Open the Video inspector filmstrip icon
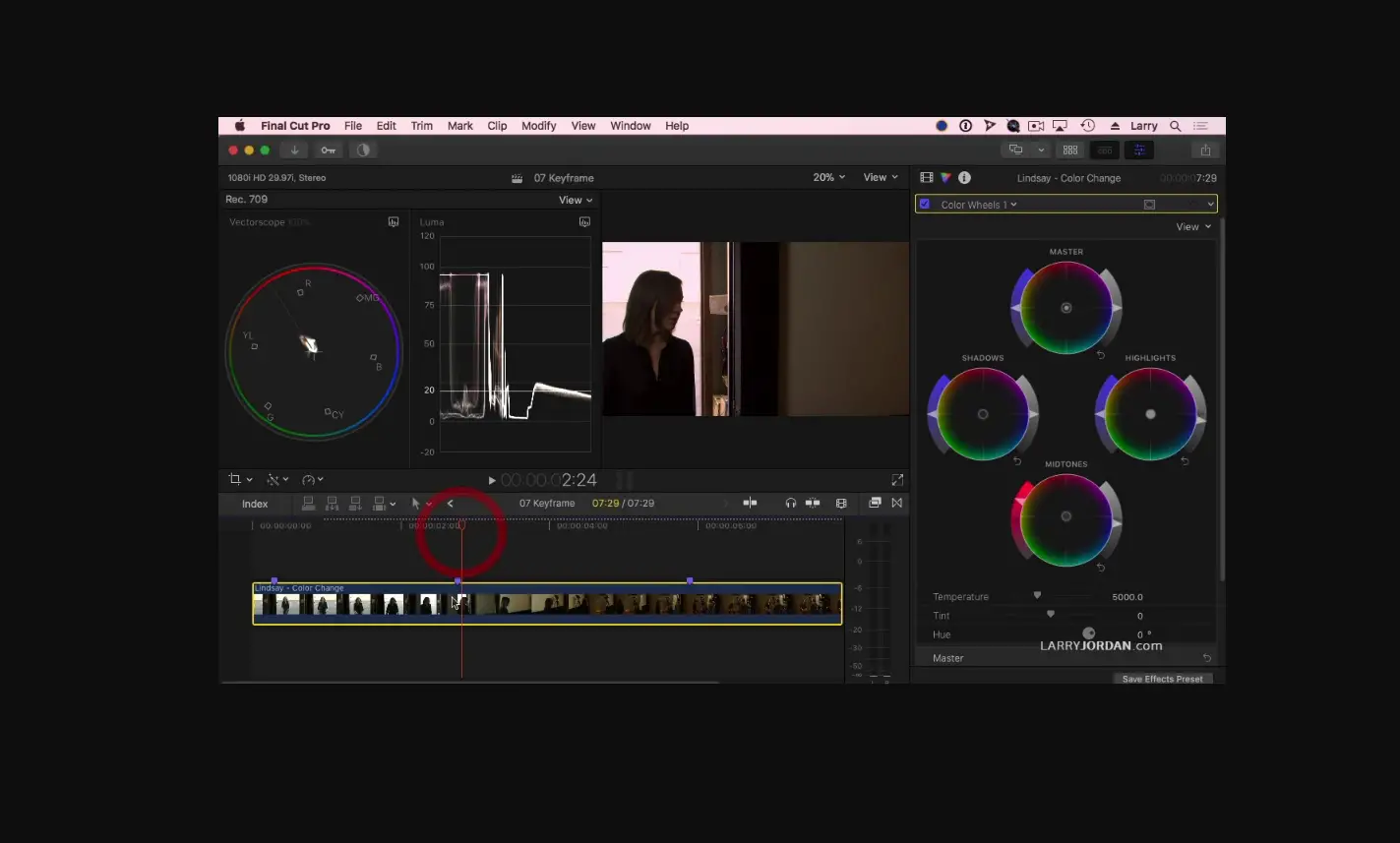1400x843 pixels. (926, 177)
